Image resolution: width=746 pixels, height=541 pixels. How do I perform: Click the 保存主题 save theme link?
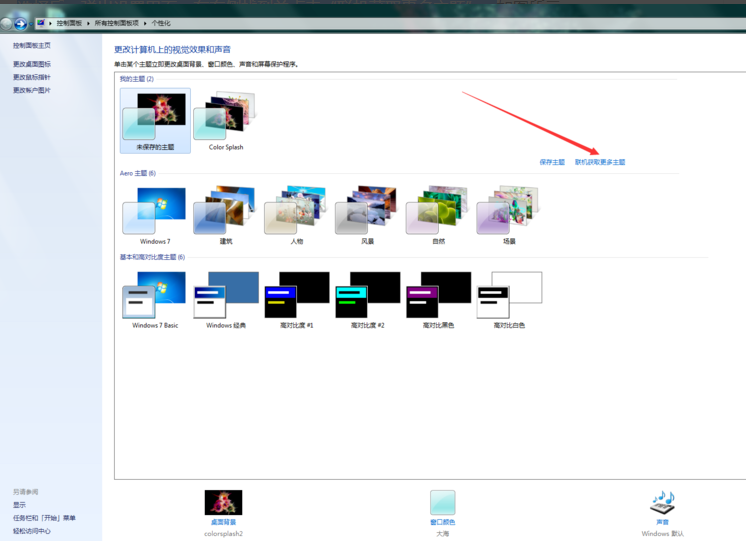(552, 162)
